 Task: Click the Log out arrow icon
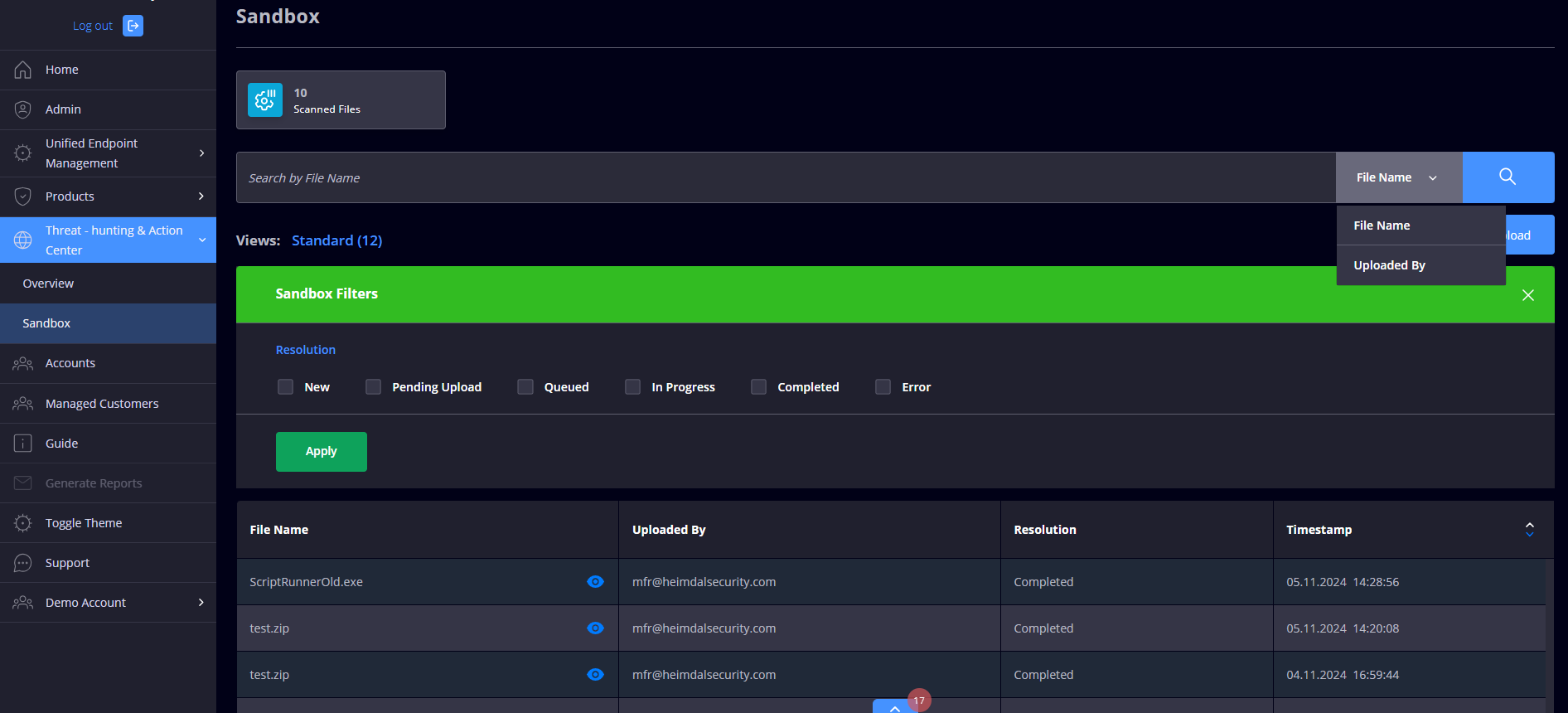133,26
